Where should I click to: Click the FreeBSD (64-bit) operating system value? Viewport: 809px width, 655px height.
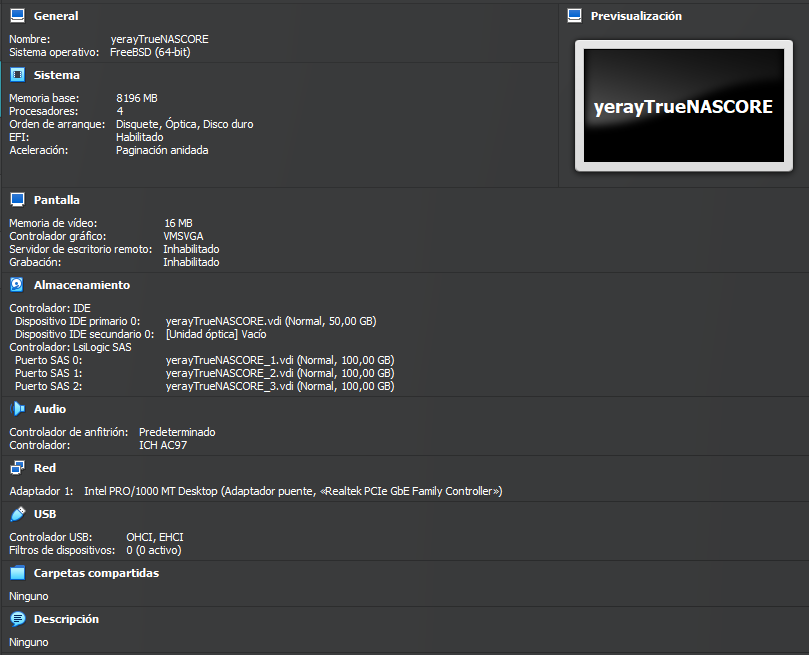(150, 52)
